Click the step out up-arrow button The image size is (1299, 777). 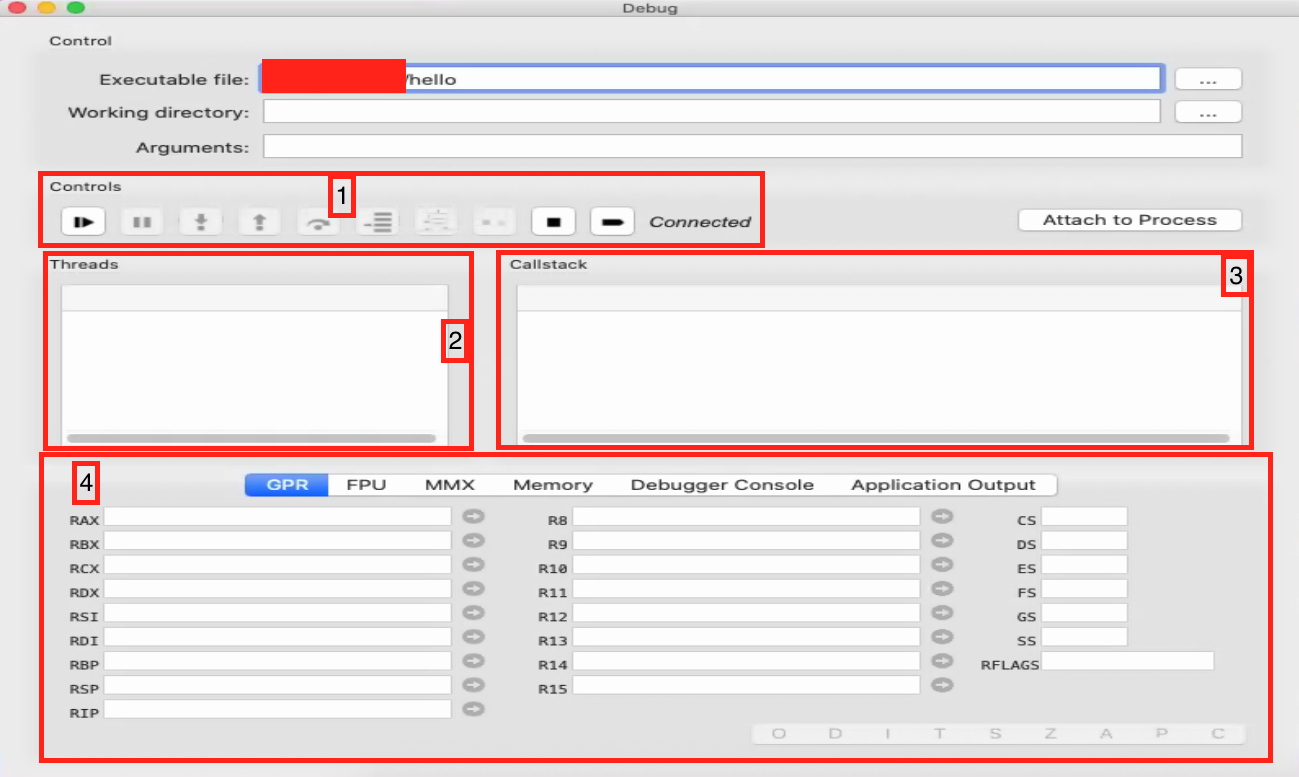pyautogui.click(x=259, y=221)
